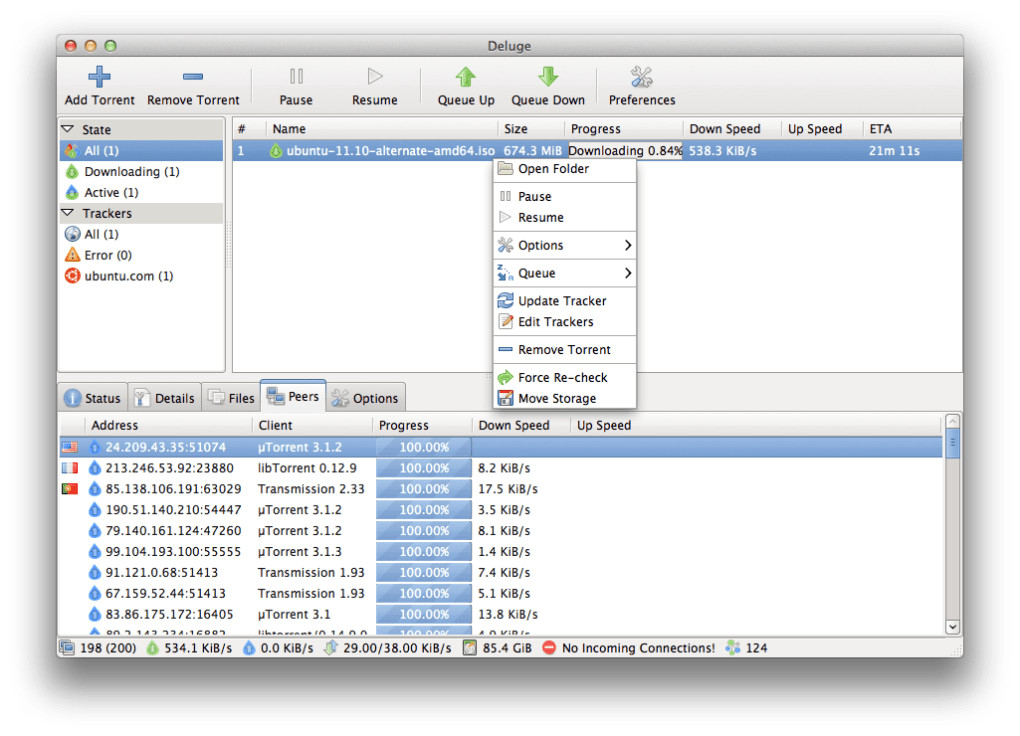Choose Open Folder in context menu
The image size is (1020, 736).
[x=565, y=169]
